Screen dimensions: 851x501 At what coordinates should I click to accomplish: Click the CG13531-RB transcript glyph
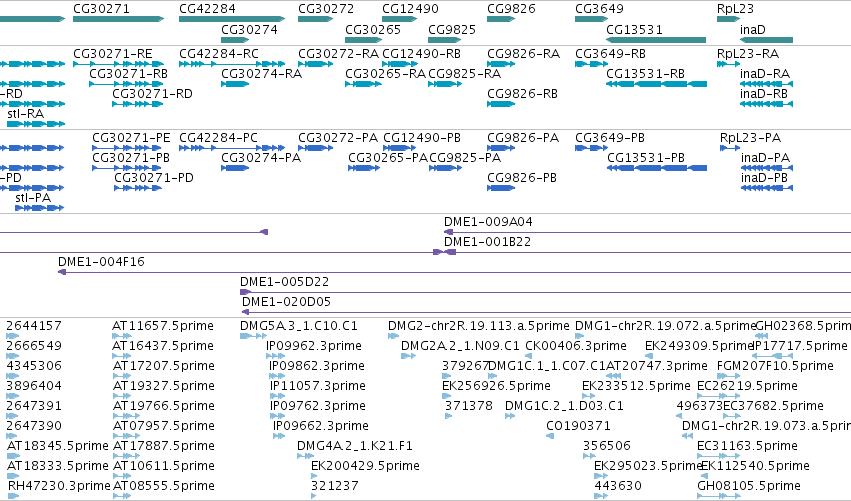pyautogui.click(x=656, y=84)
